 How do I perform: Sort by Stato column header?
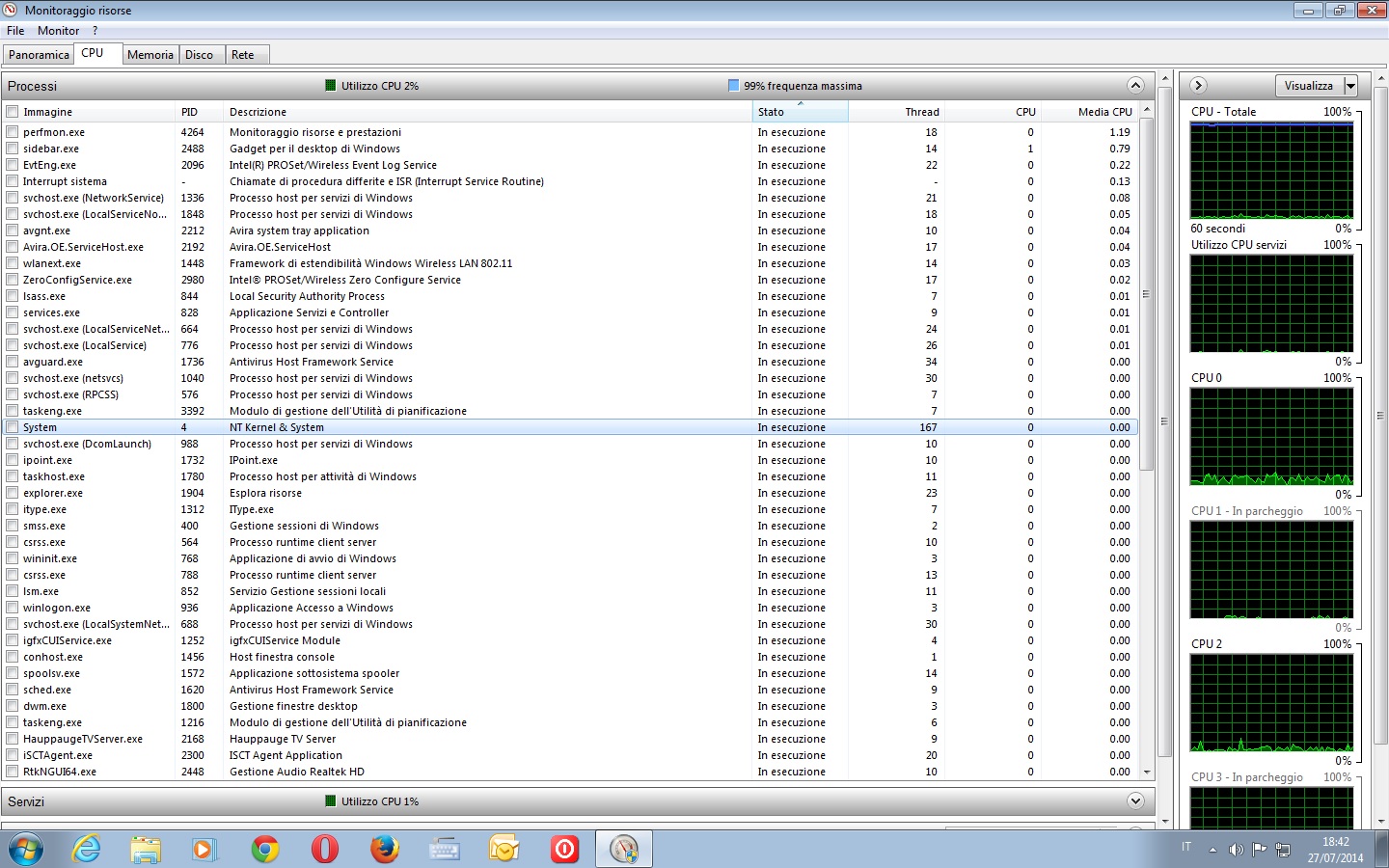click(800, 112)
